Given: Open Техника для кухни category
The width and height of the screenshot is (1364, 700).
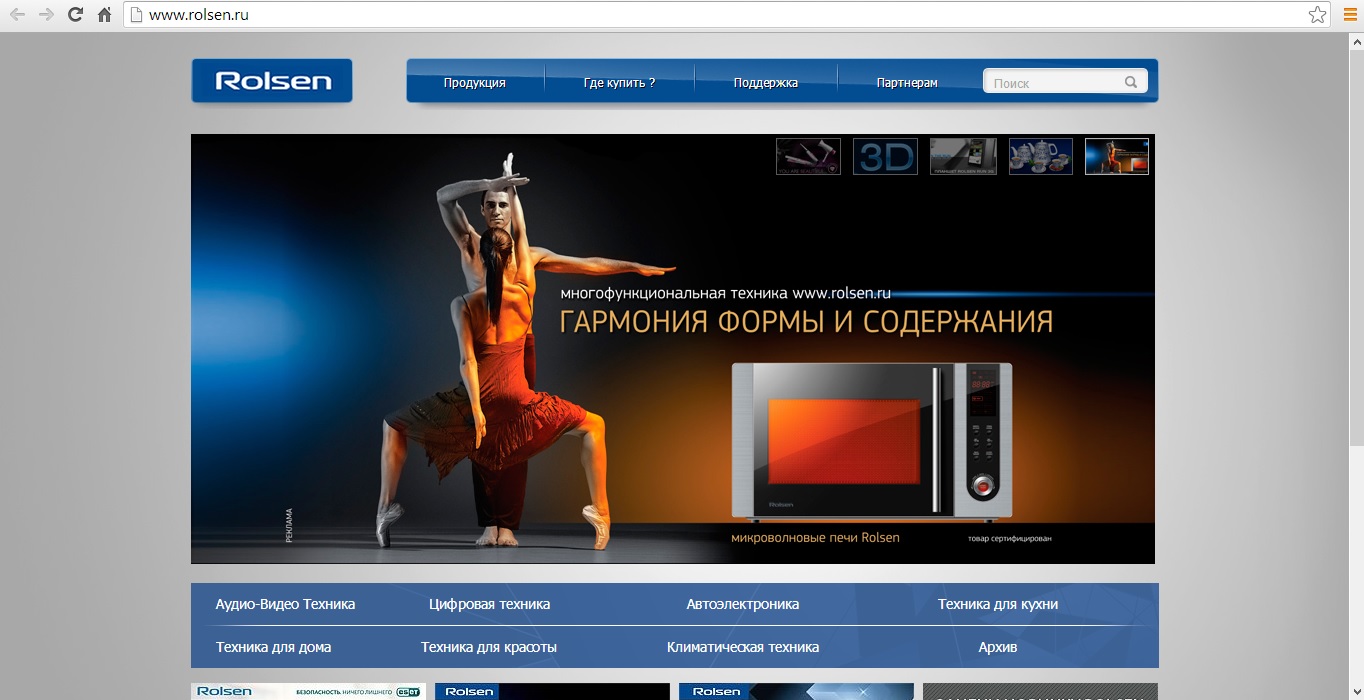Looking at the screenshot, I should coord(998,604).
